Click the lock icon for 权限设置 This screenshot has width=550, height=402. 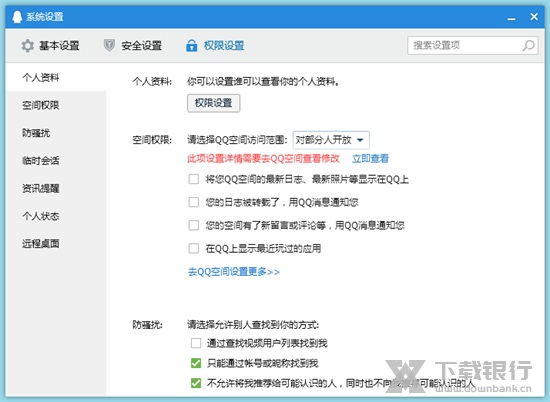click(192, 46)
